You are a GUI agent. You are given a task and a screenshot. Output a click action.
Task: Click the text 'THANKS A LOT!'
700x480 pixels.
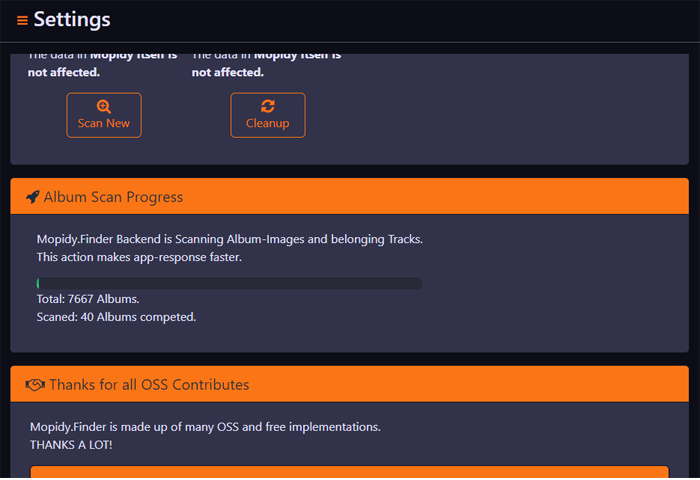(x=71, y=445)
